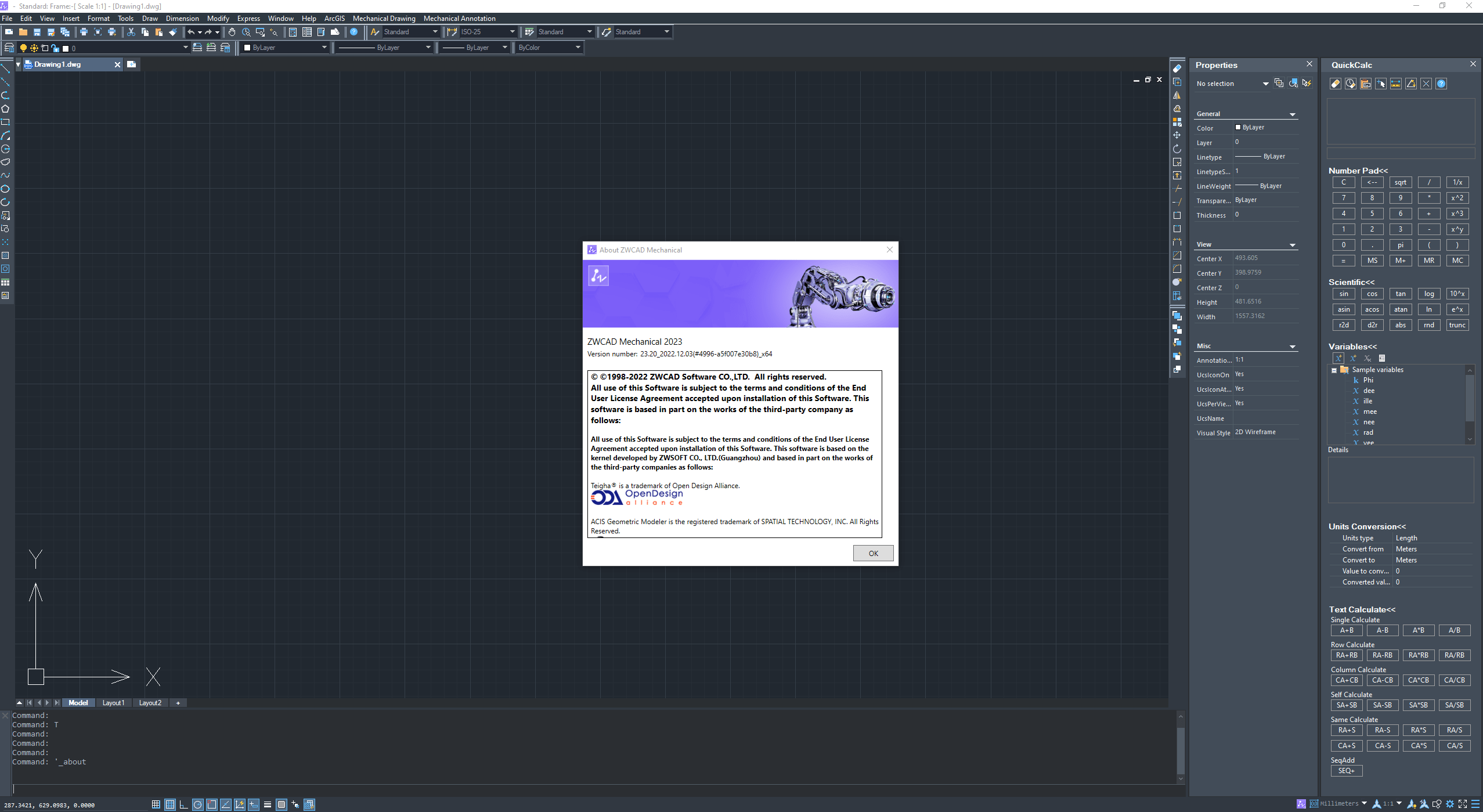The image size is (1483, 812).
Task: Click the Print (plot) icon
Action: point(84,32)
